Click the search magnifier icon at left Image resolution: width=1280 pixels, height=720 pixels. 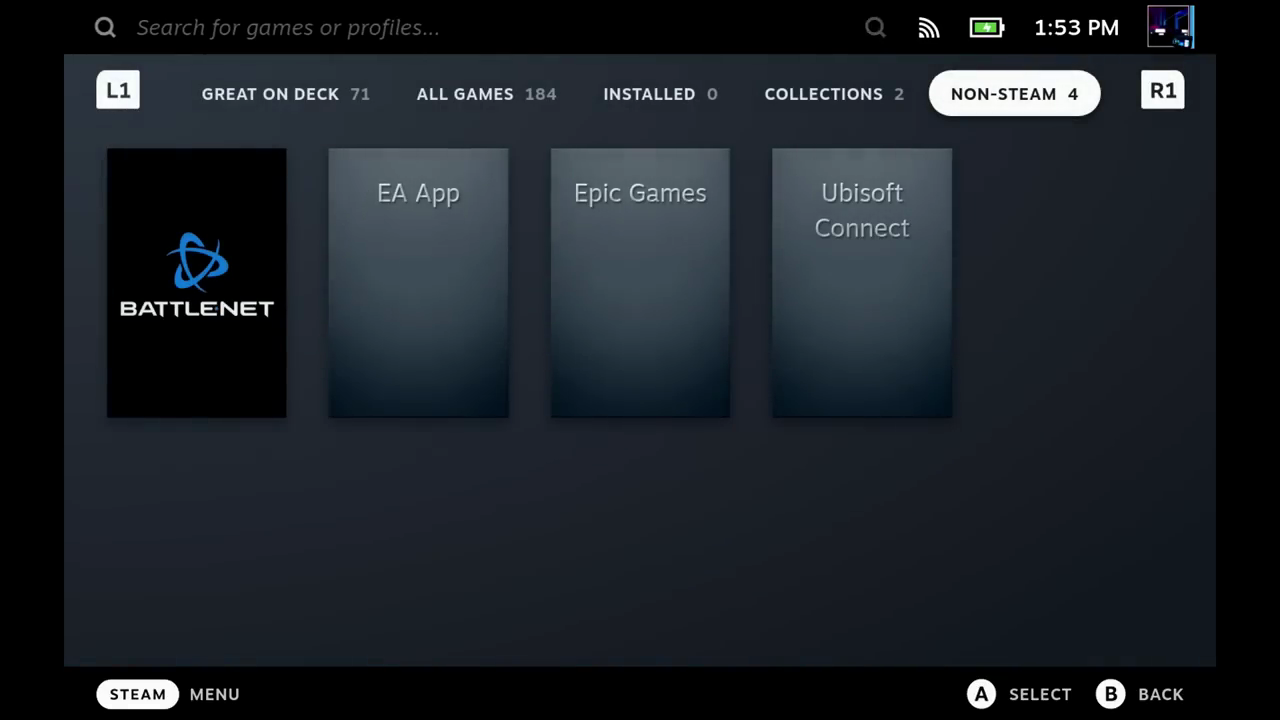[x=105, y=27]
